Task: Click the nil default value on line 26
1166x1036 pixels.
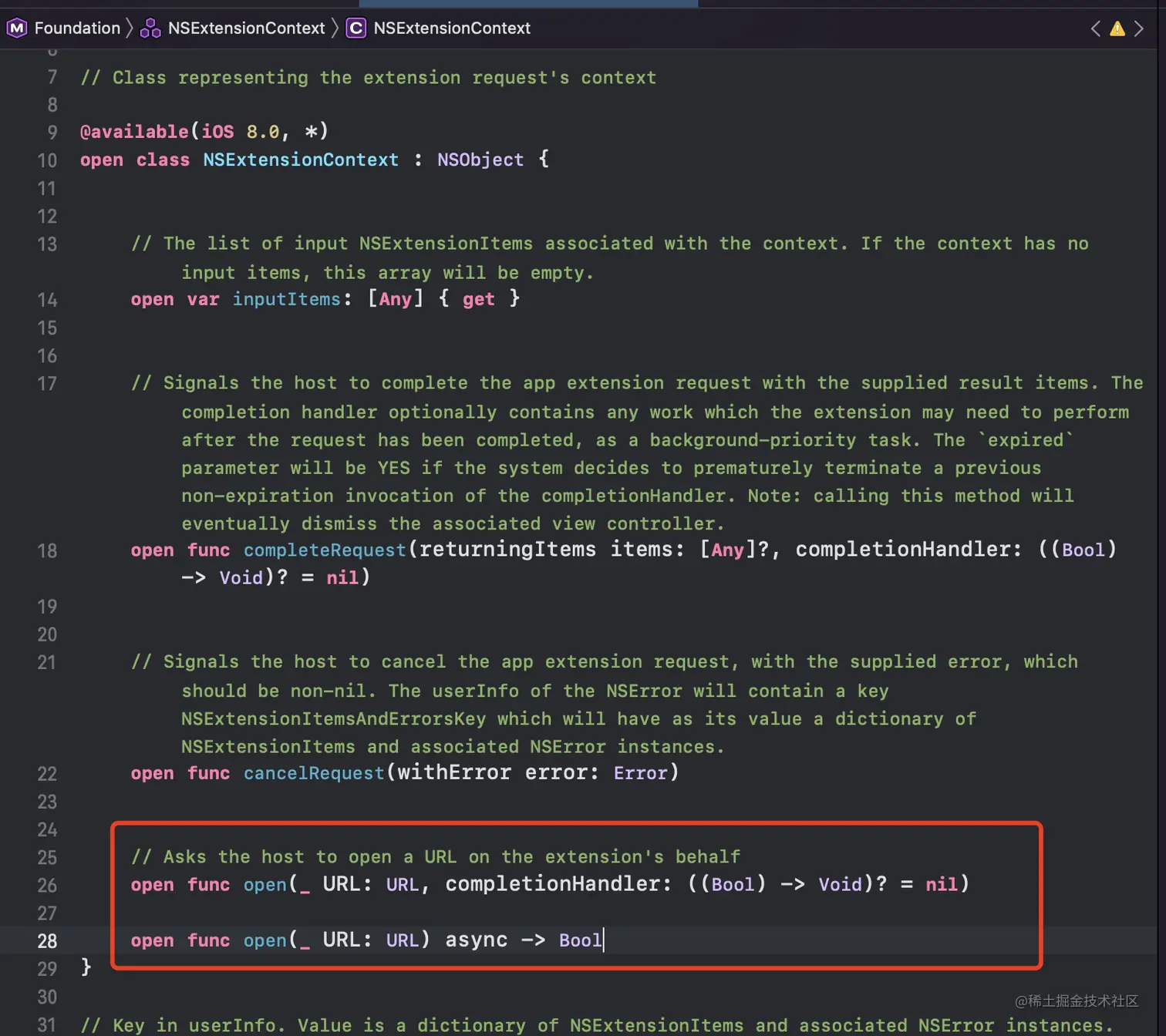Action: point(942,884)
